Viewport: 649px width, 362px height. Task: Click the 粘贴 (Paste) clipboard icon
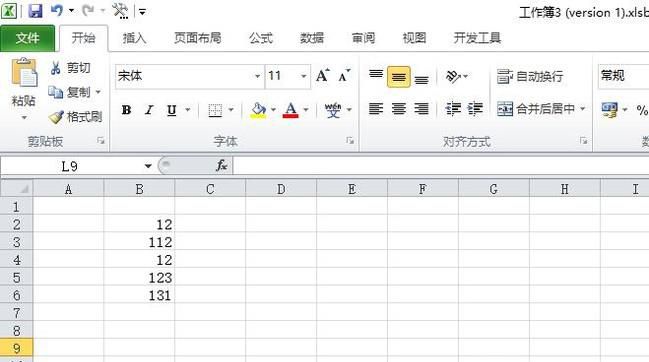(x=24, y=72)
